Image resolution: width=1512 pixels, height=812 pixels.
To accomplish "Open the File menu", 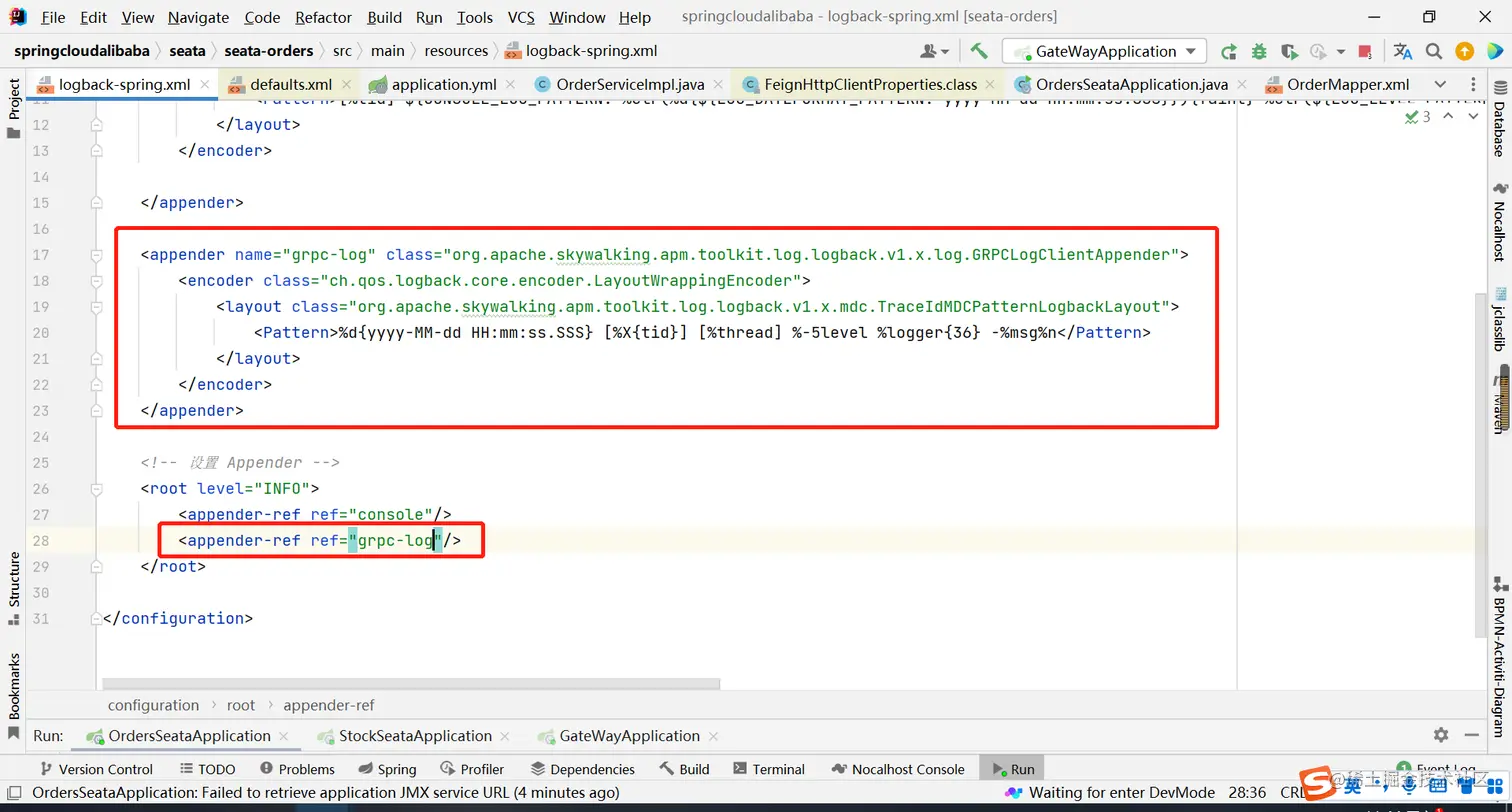I will coord(53,17).
